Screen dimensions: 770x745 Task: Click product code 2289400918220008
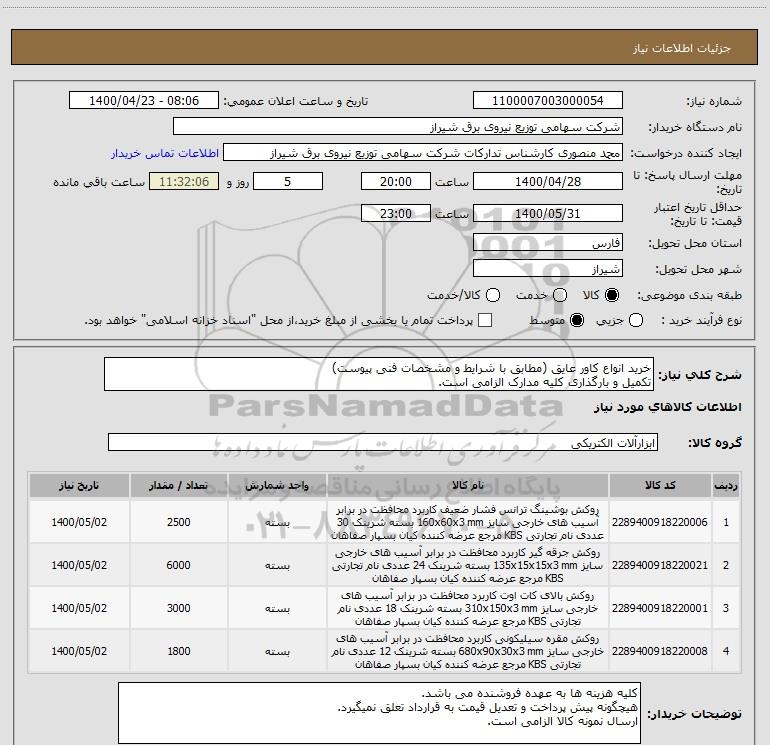660,651
